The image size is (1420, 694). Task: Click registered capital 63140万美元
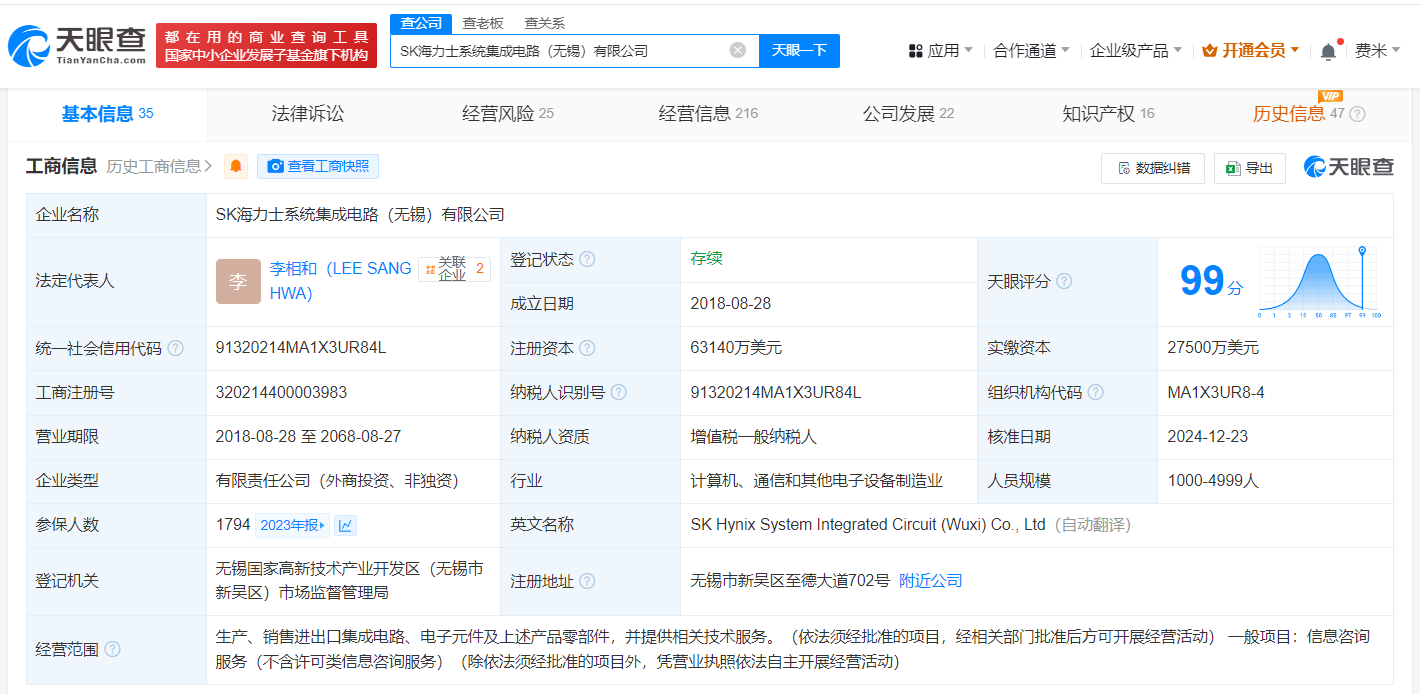[x=736, y=348]
